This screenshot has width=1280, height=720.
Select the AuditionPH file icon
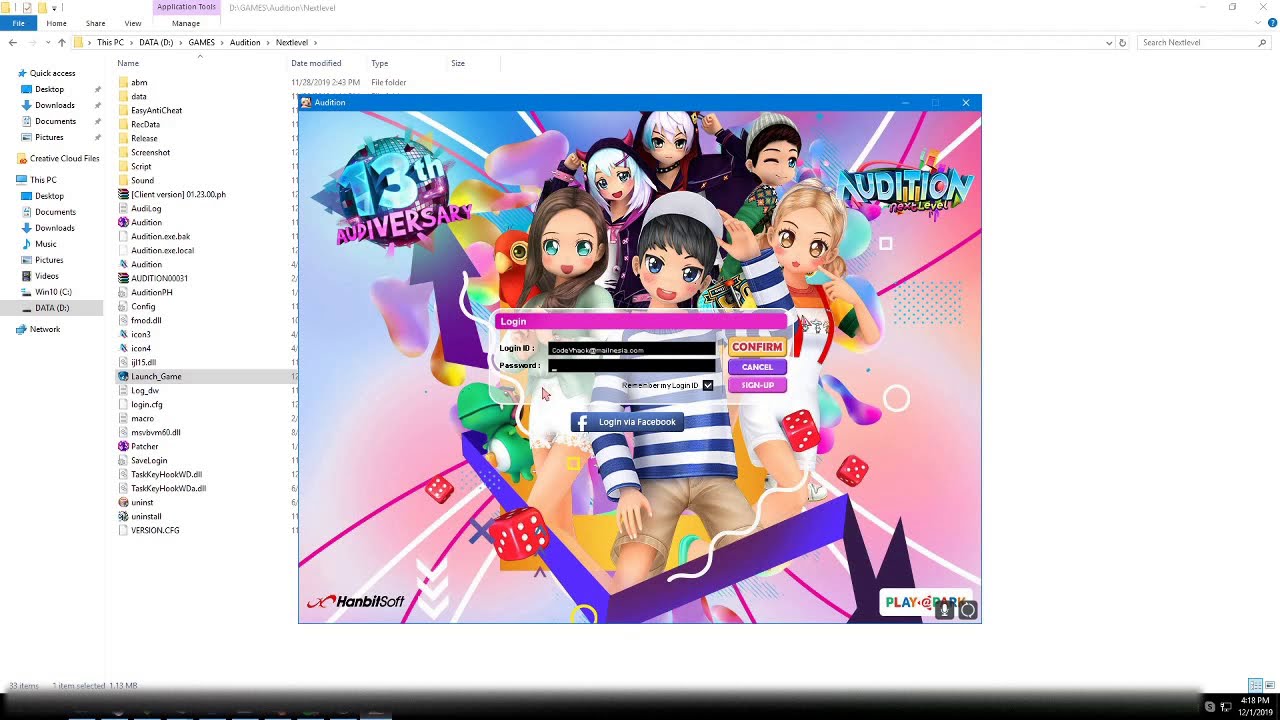pos(123,292)
